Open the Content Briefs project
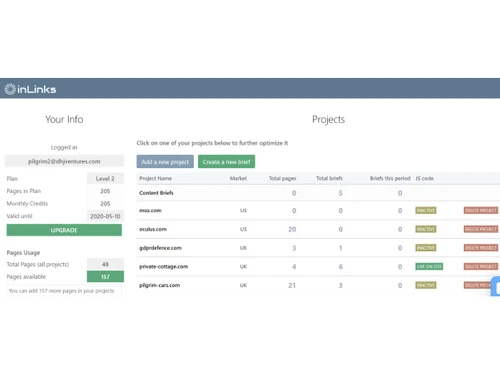The height and width of the screenshot is (375, 500). (x=156, y=193)
